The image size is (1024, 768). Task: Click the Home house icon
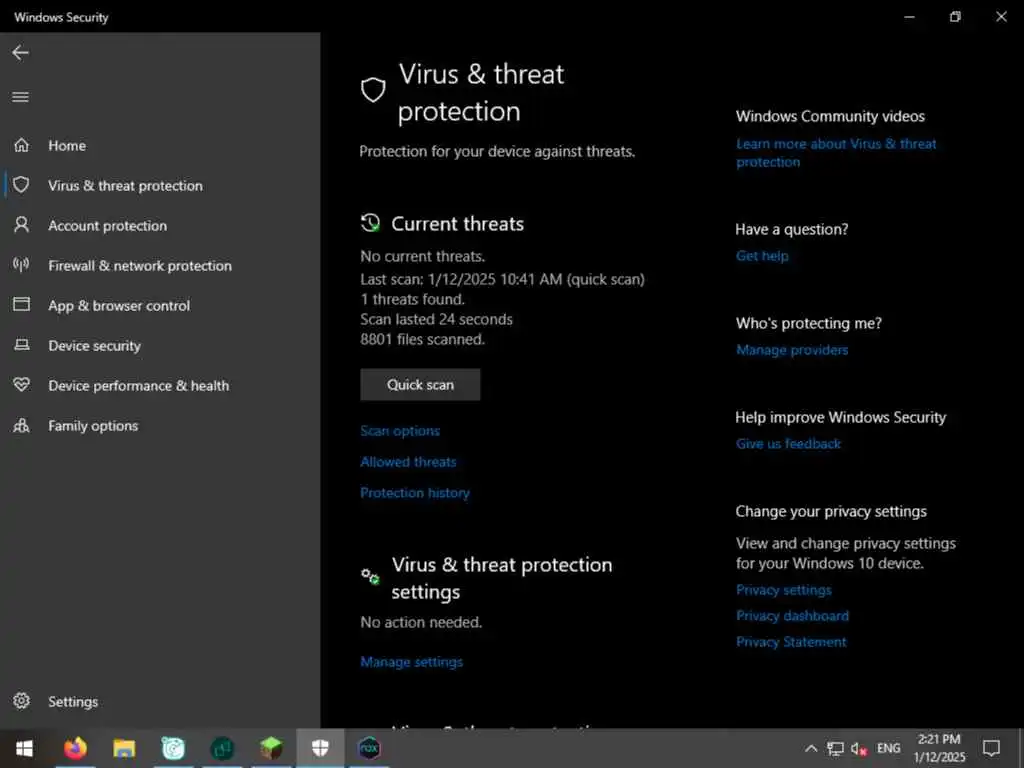22,145
